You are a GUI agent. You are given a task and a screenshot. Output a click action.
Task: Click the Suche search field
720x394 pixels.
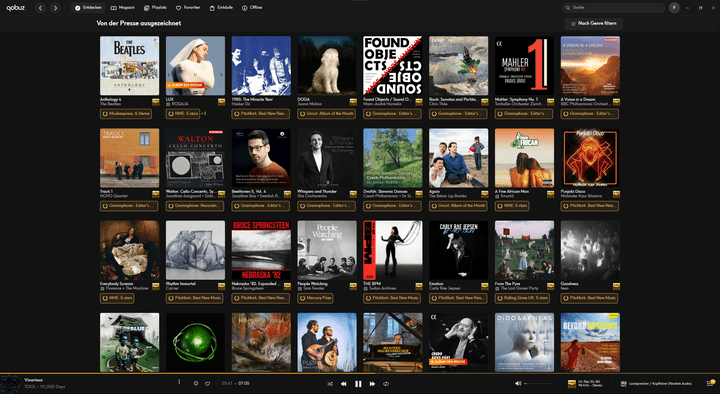click(613, 8)
